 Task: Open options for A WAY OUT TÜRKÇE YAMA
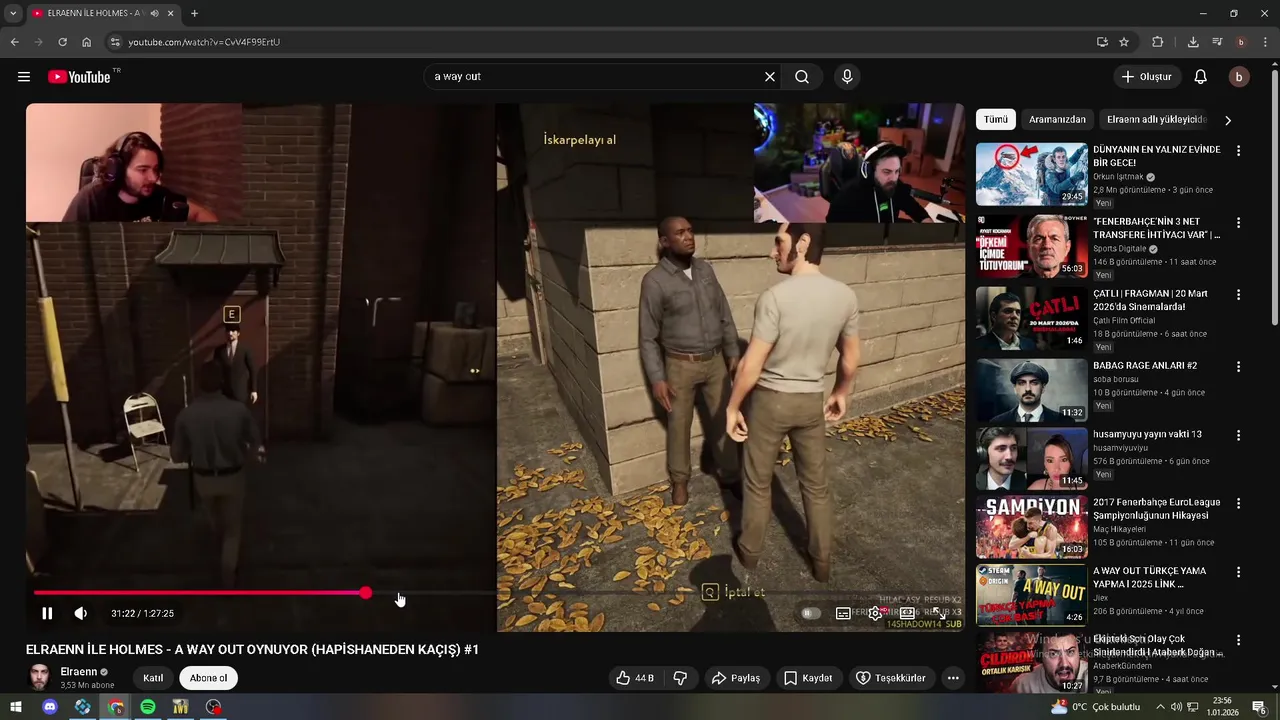(x=1239, y=572)
